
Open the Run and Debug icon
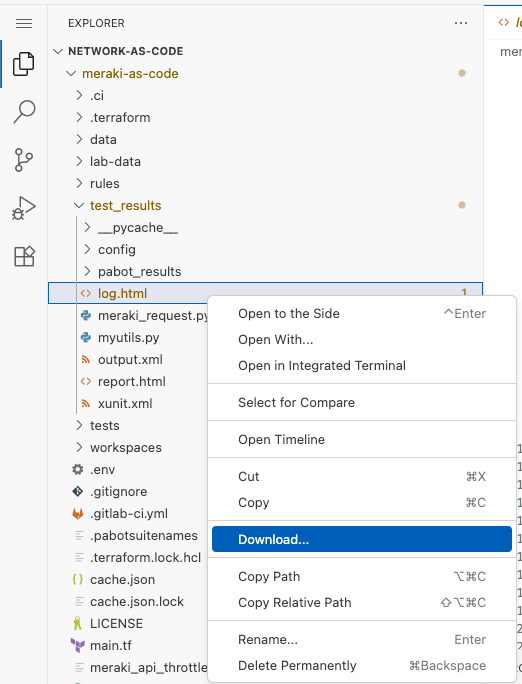pos(24,208)
